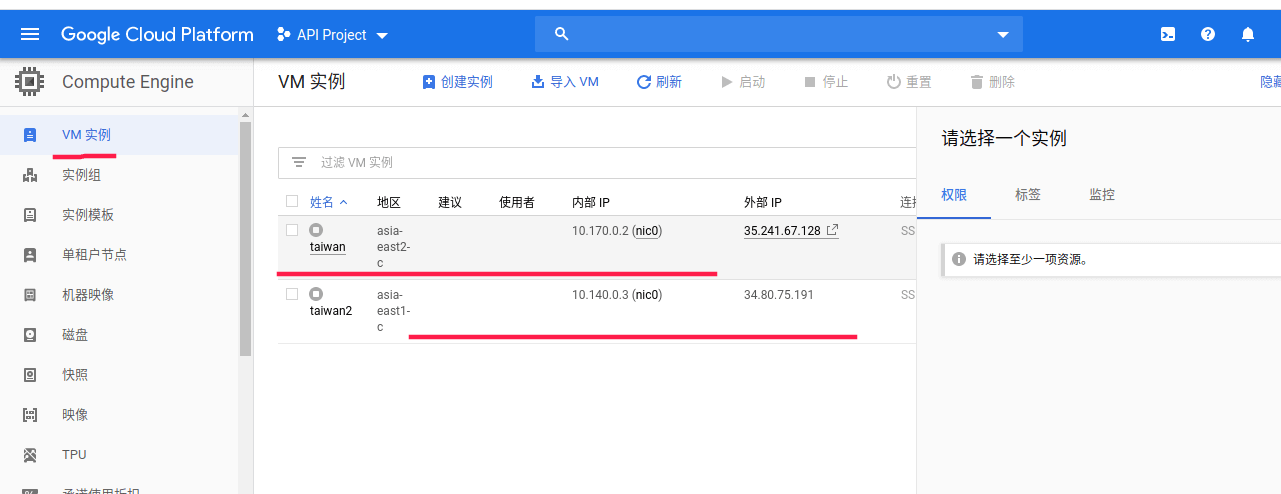Open 实例组 in the sidebar
Image resolution: width=1281 pixels, height=494 pixels.
(x=81, y=175)
